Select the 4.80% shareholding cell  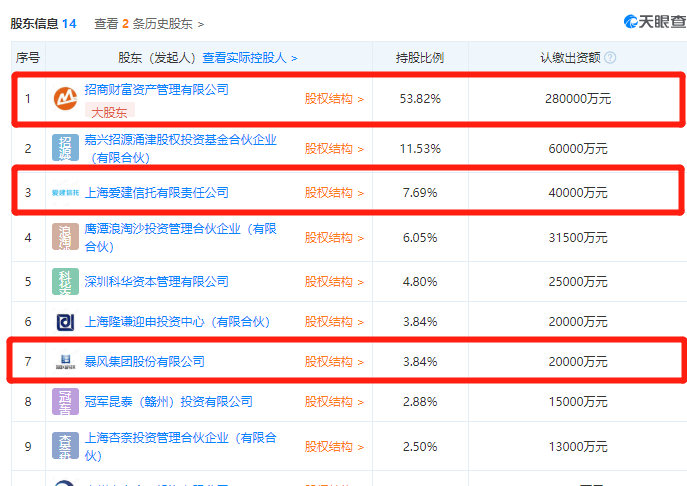click(420, 282)
